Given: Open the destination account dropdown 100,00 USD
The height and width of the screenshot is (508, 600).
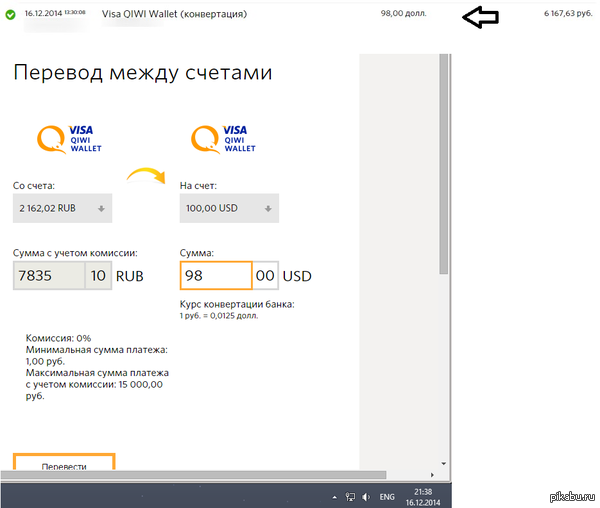Looking at the screenshot, I should coord(229,208).
